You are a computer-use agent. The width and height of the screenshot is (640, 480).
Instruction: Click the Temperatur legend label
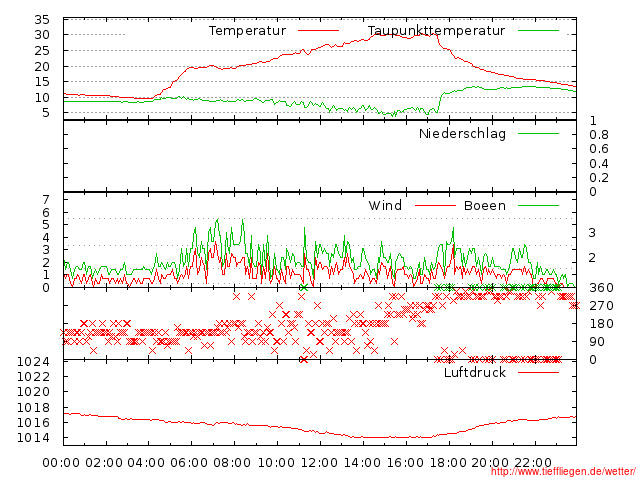coord(247,31)
